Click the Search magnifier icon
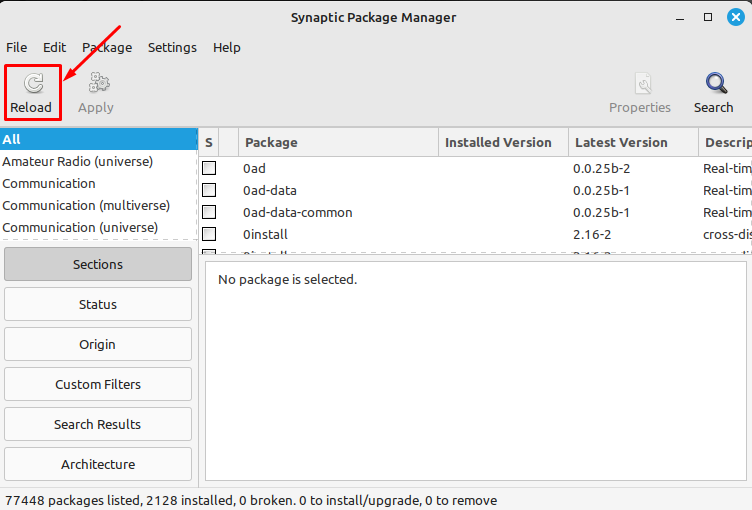 714,84
